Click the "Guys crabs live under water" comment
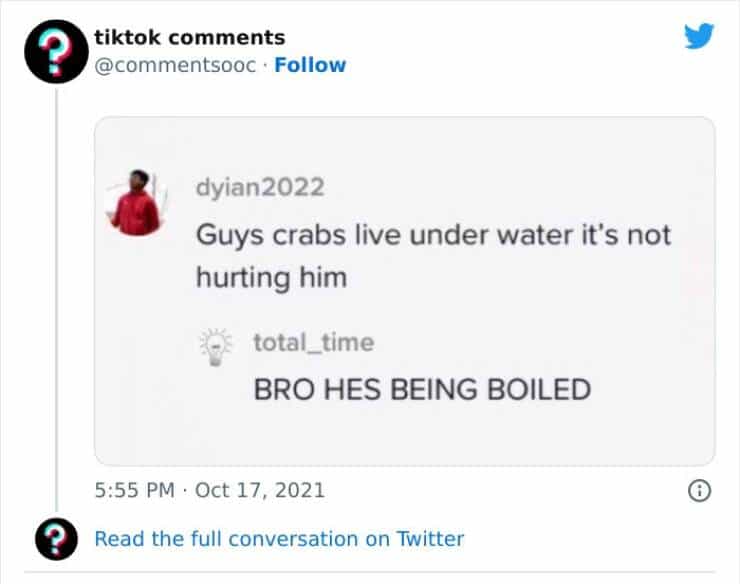This screenshot has height=584, width=740. tap(432, 235)
